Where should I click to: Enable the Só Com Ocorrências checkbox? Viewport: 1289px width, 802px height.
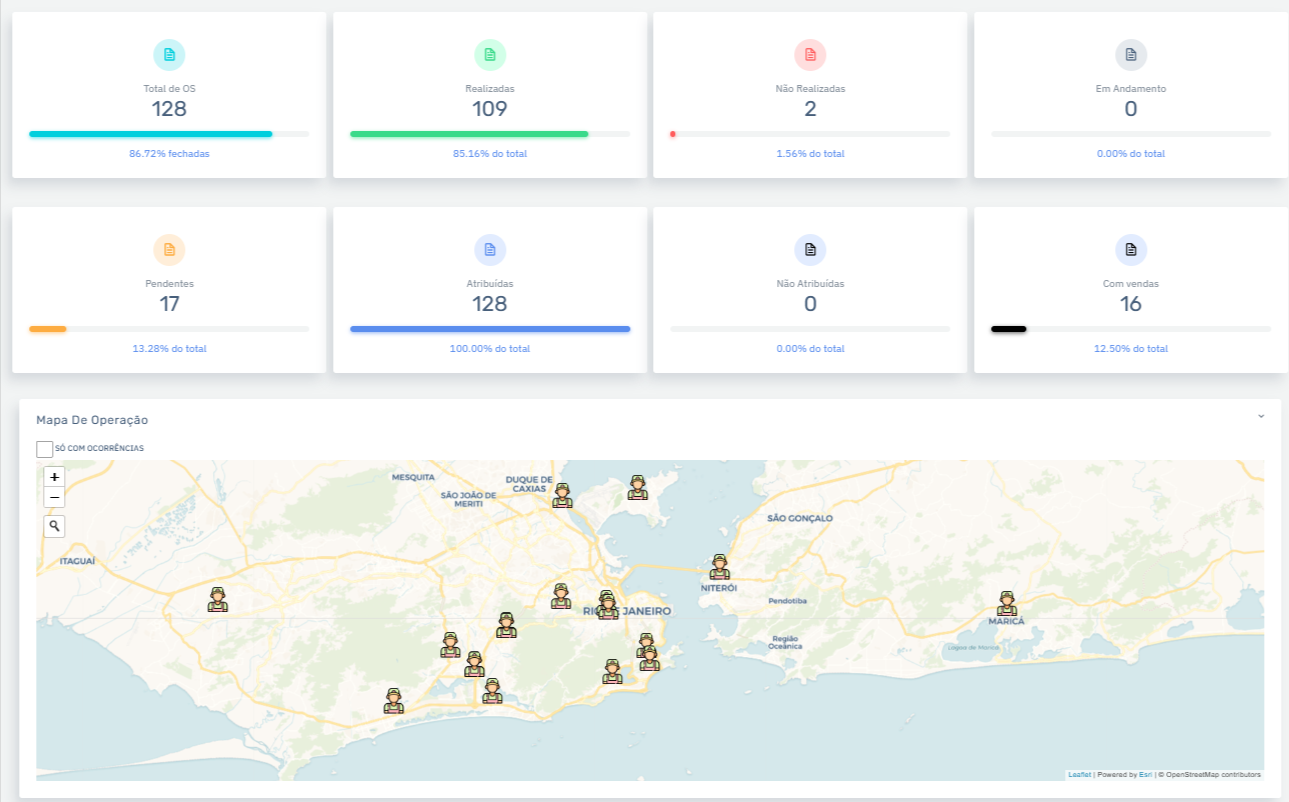point(44,449)
